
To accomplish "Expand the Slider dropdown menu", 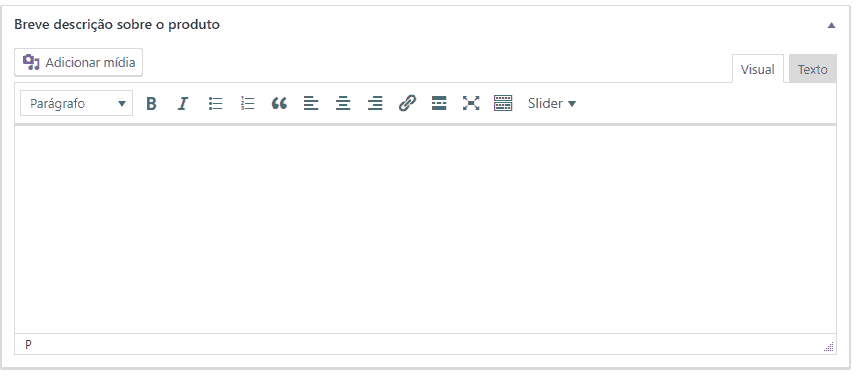I will tap(551, 103).
